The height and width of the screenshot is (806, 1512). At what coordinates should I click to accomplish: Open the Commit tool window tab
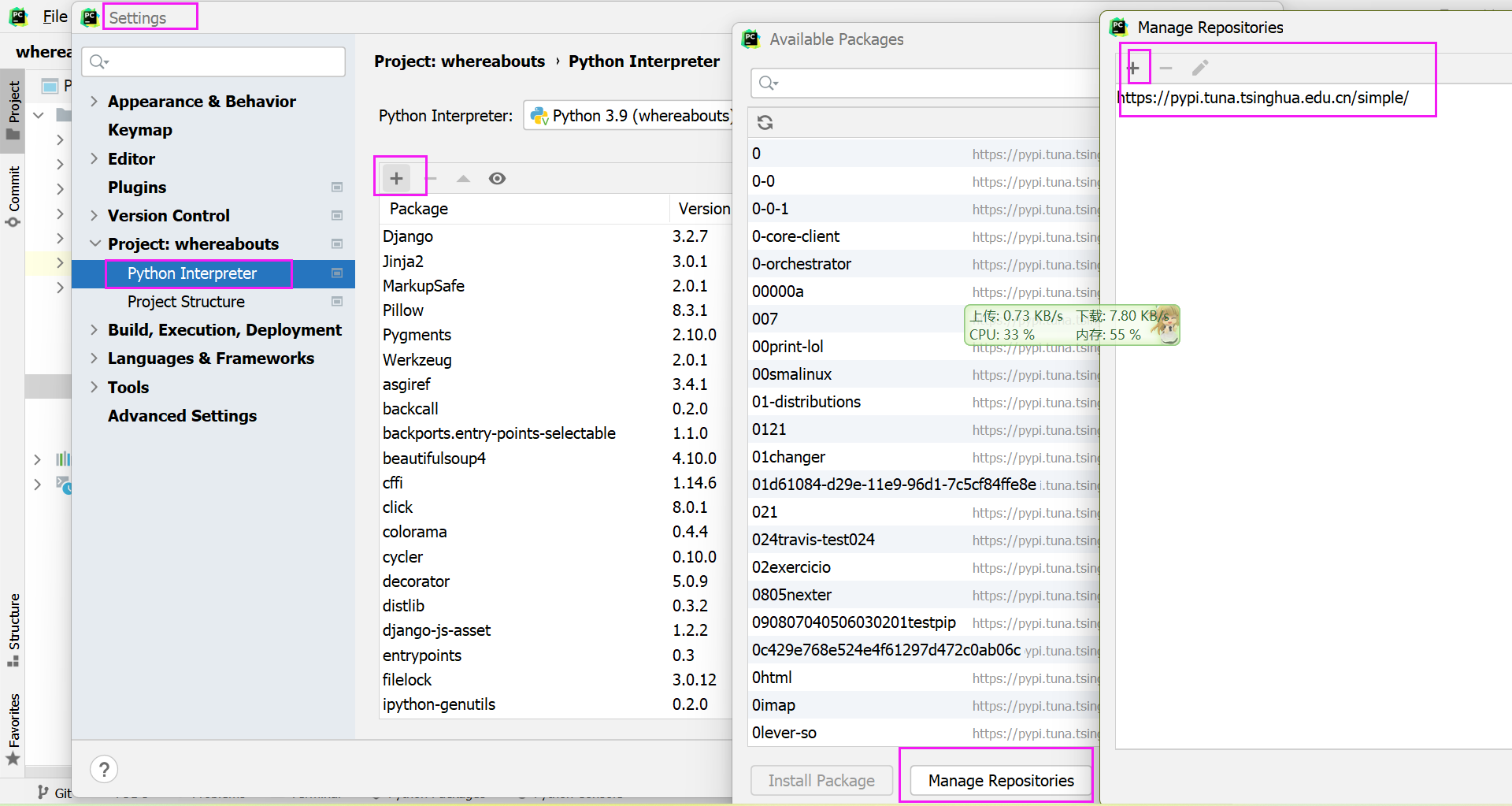click(13, 195)
